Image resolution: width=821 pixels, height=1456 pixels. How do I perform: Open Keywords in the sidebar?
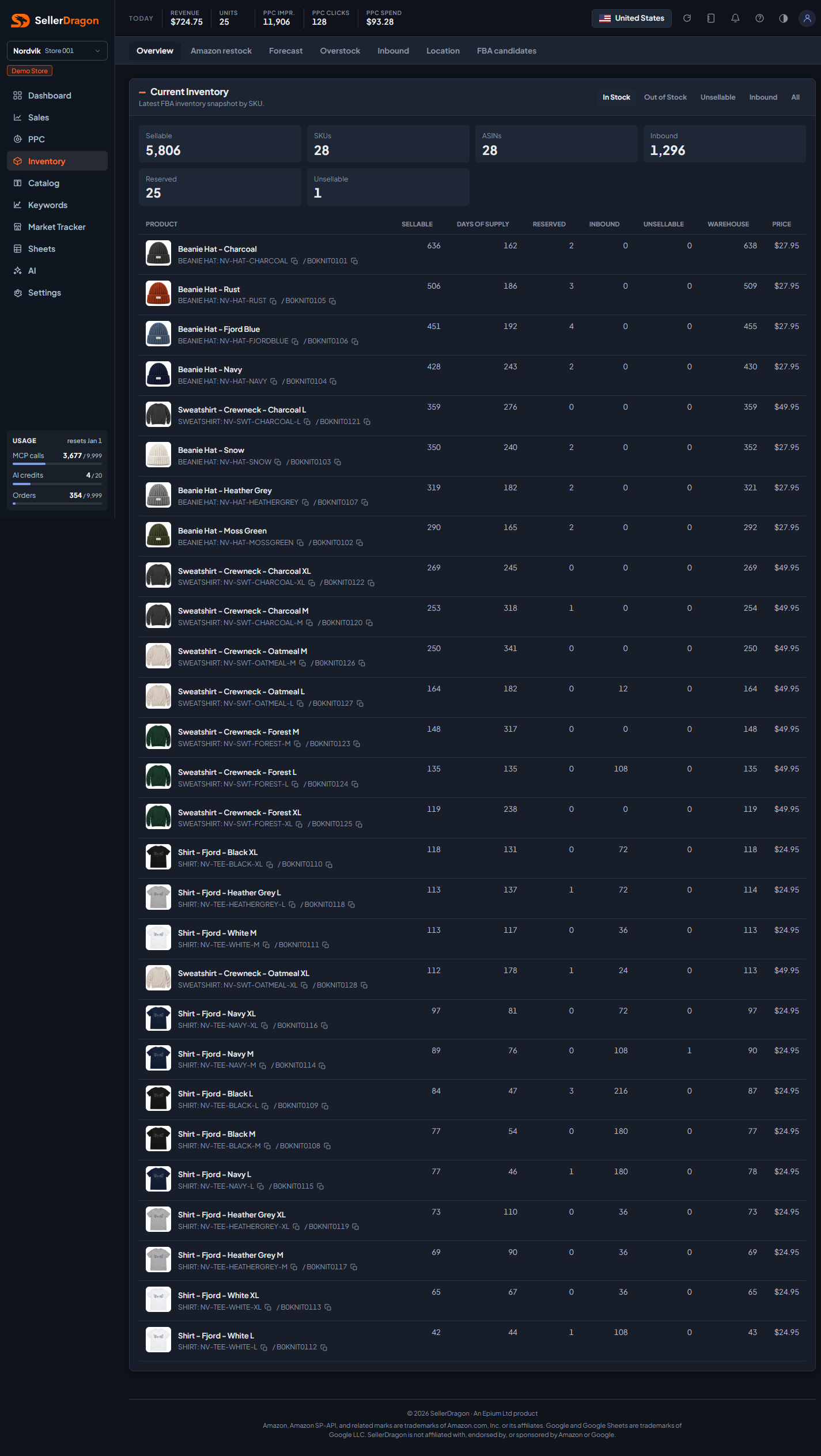pyautogui.click(x=57, y=205)
